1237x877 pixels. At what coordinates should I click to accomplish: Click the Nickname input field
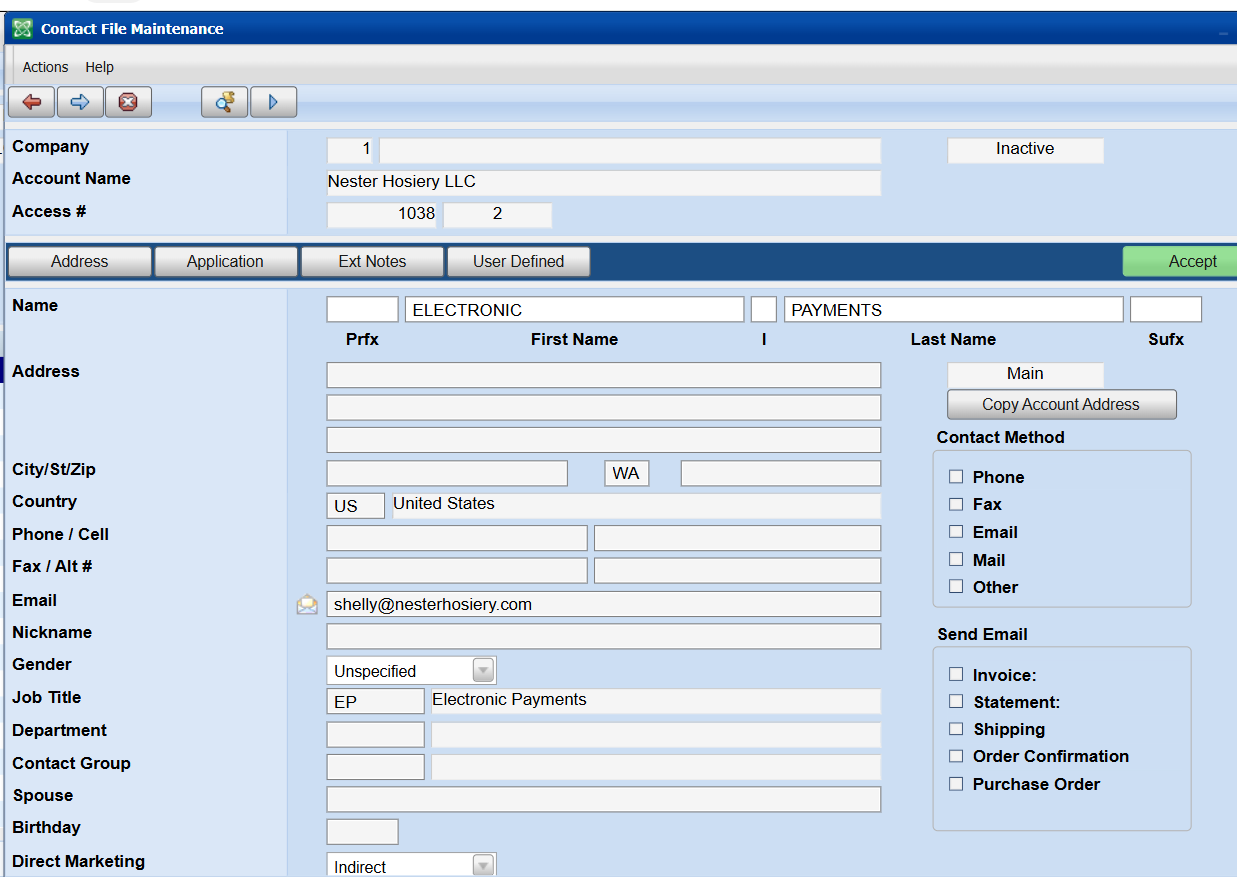click(604, 636)
